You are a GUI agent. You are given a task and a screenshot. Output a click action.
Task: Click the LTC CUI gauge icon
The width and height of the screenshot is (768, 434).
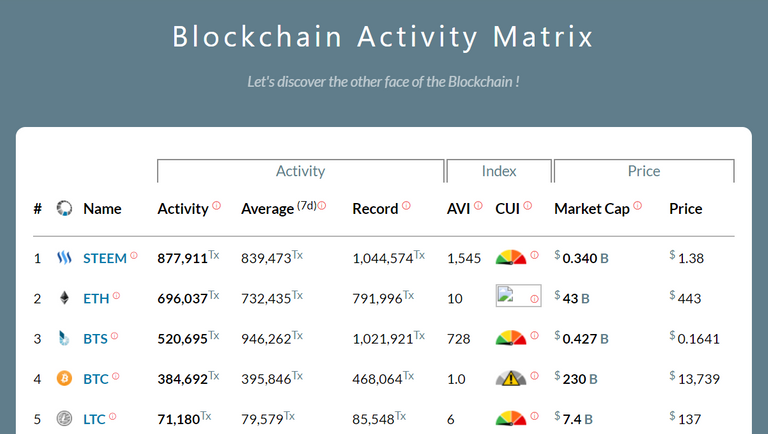coord(511,418)
